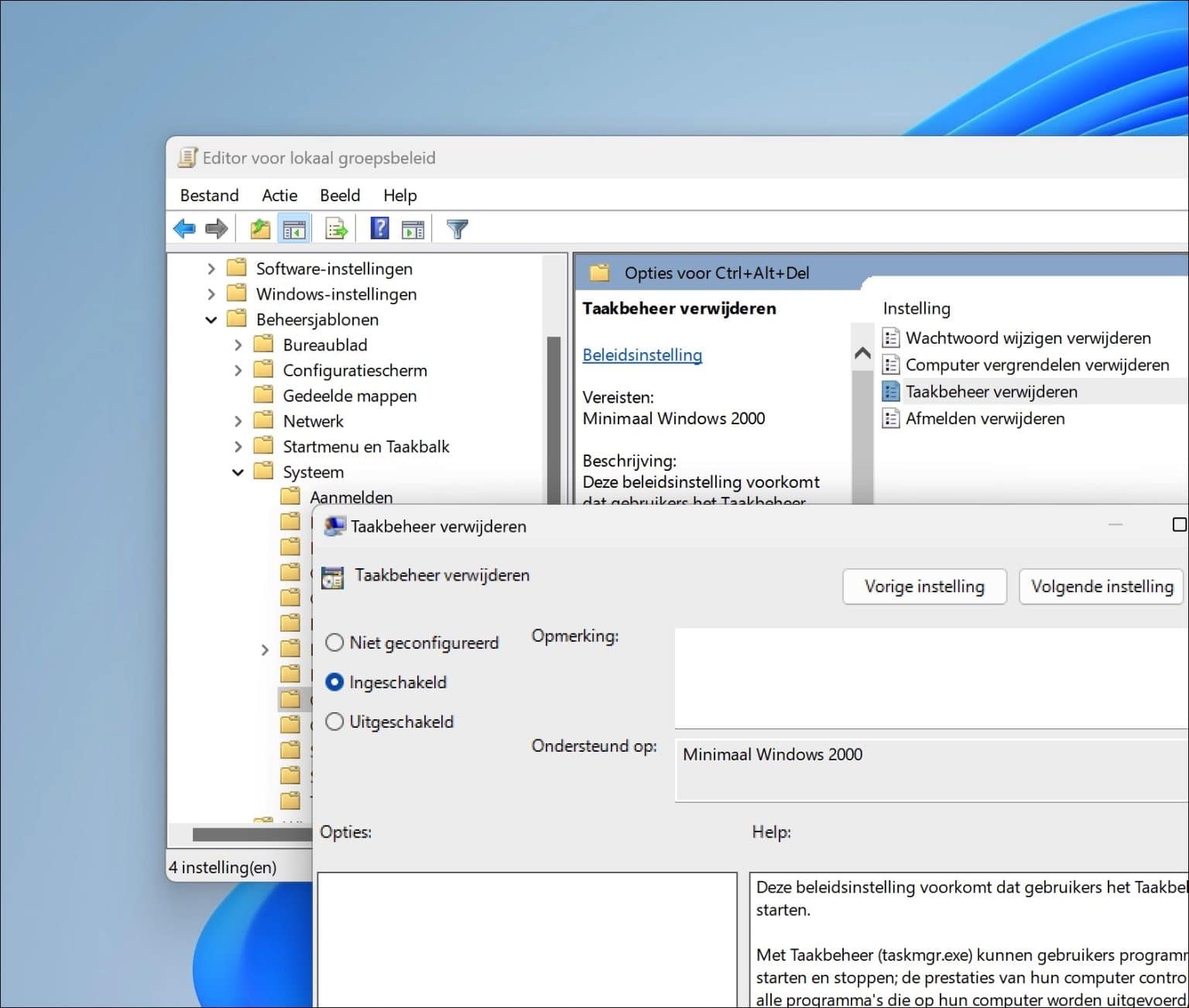Screen dimensions: 1189x1008
Task: Open the Beeld menu
Action: coord(339,195)
